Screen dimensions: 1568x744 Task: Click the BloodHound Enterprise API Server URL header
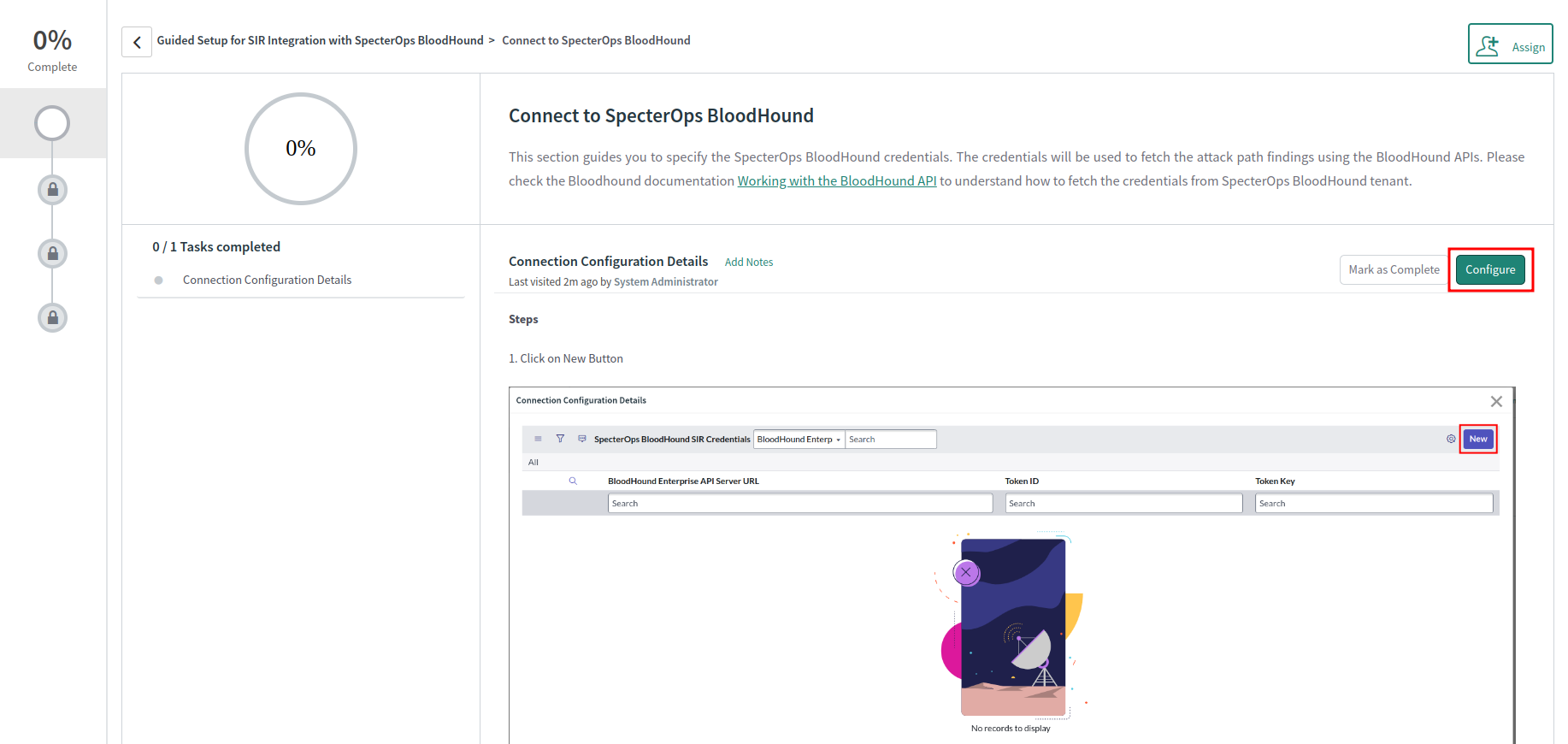(x=683, y=481)
